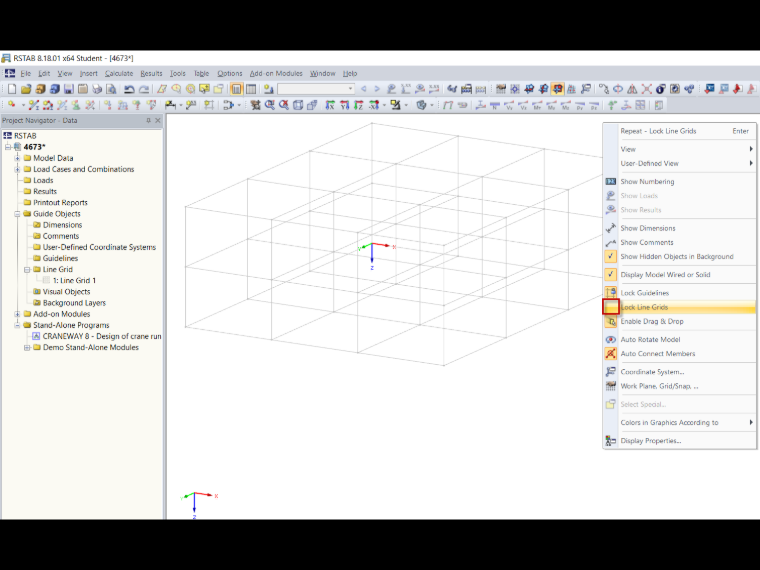Click the New node icon in second toolbar

point(12,105)
